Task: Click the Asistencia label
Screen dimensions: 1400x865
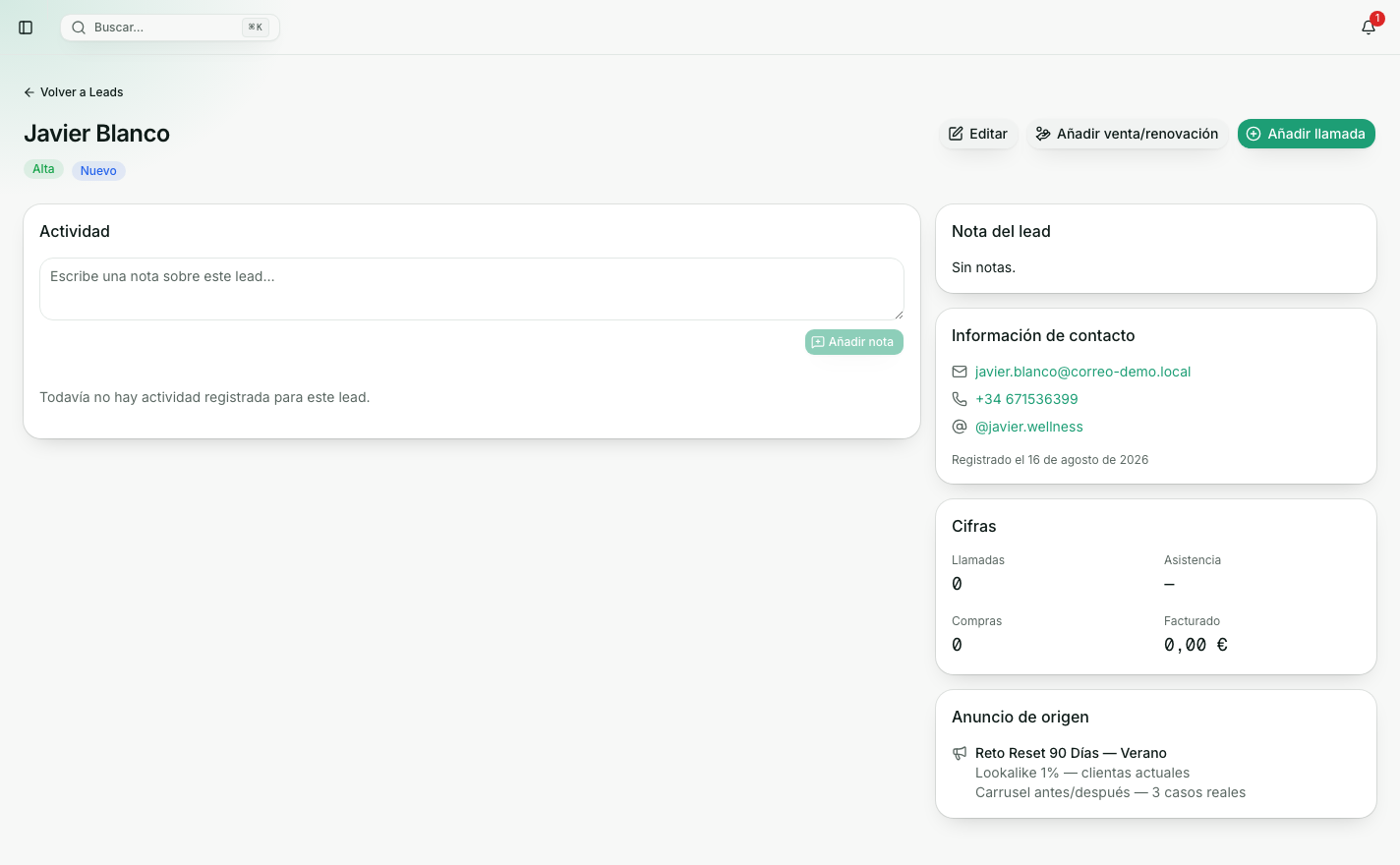Action: 1193,560
